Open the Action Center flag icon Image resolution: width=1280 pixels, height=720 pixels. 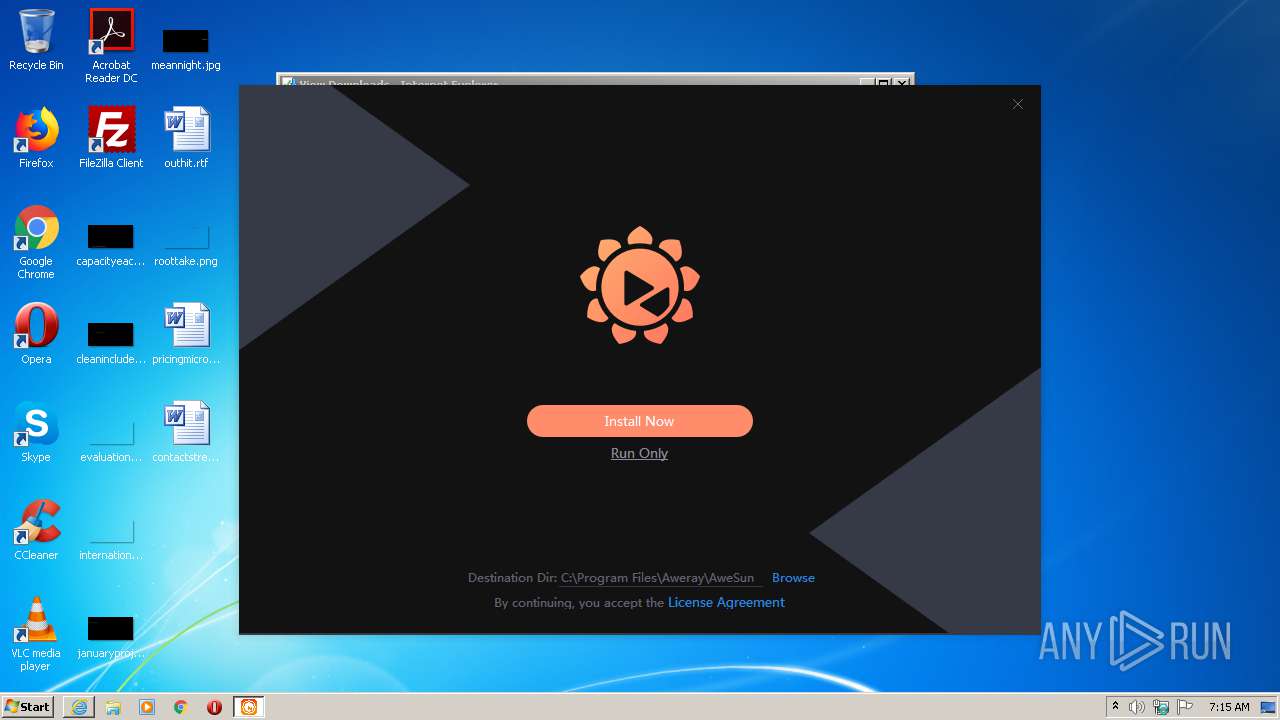(x=1185, y=707)
